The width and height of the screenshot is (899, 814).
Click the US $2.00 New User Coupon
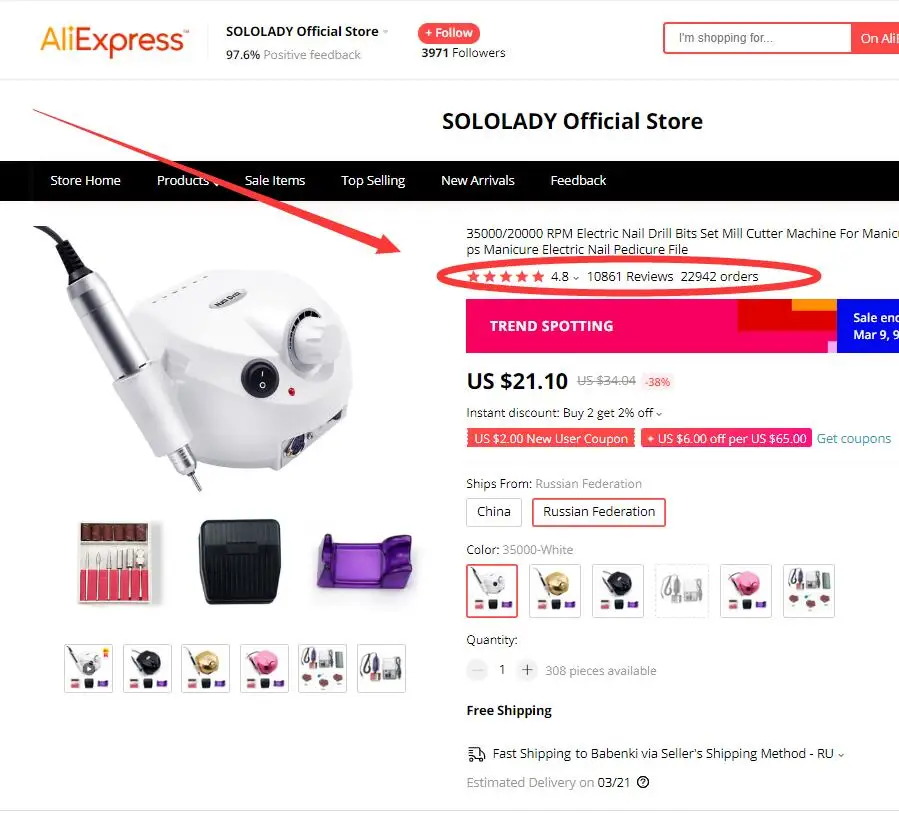(x=550, y=439)
